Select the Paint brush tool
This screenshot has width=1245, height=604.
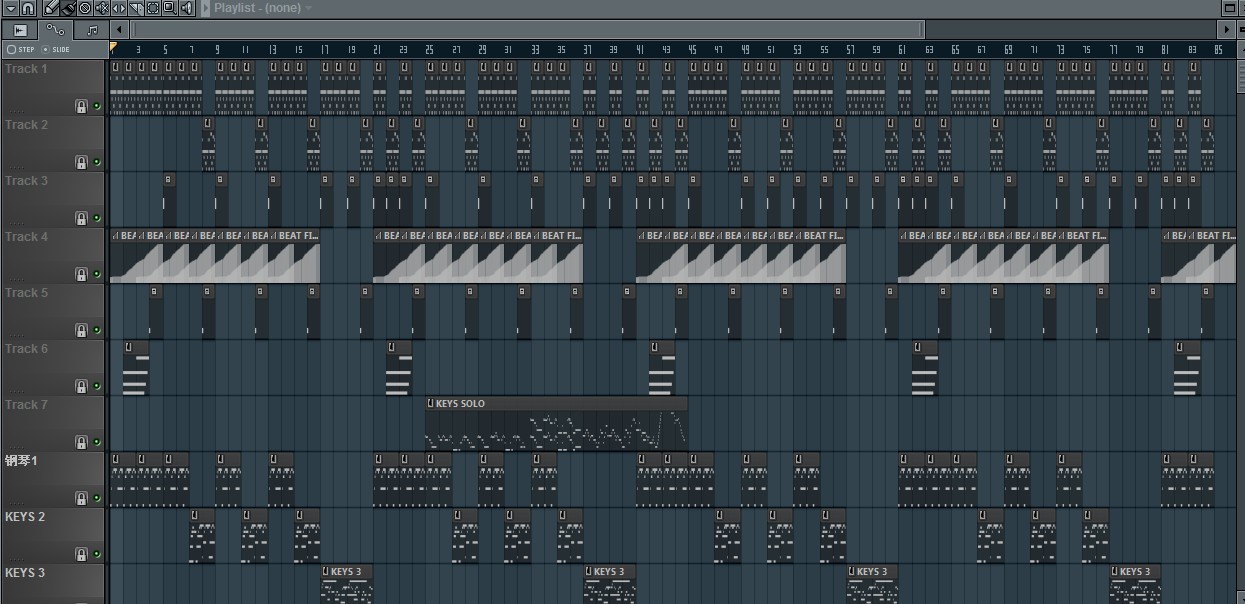pos(68,8)
